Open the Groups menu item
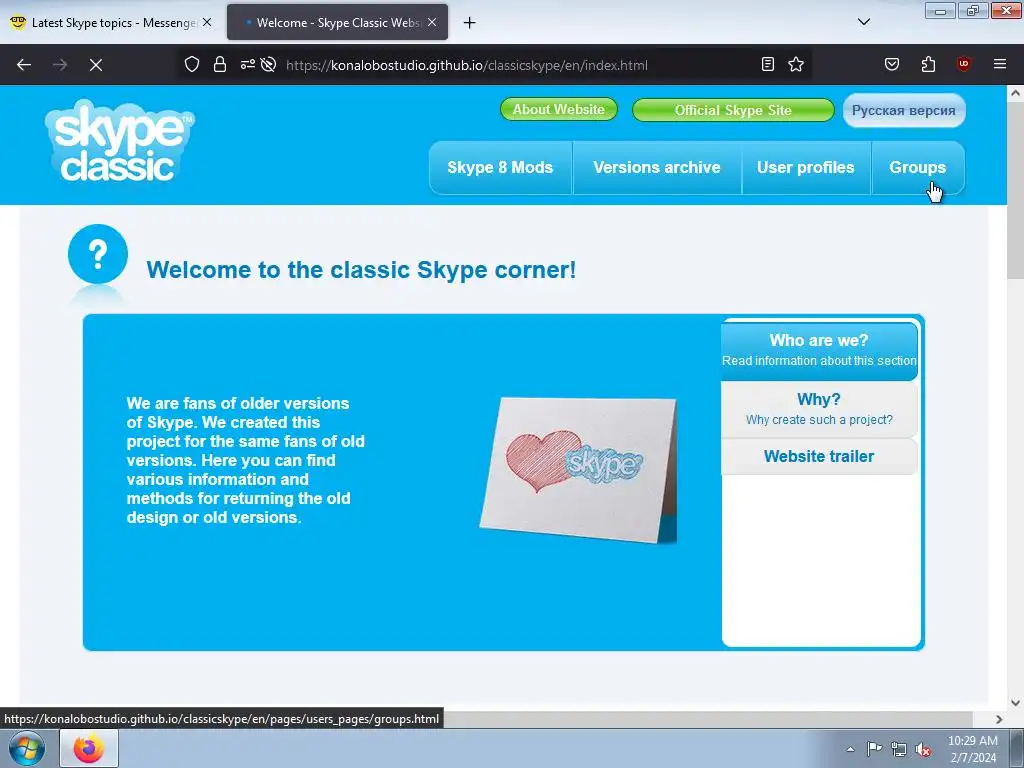Viewport: 1024px width, 768px height. (918, 168)
